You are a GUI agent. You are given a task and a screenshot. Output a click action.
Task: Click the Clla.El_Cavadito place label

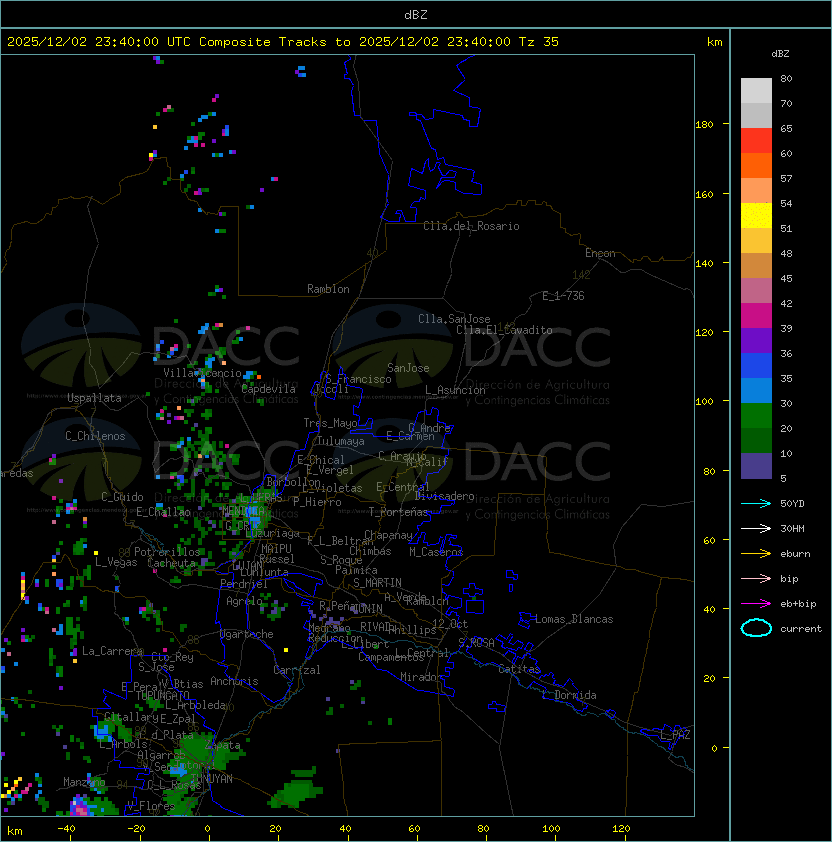(x=504, y=330)
